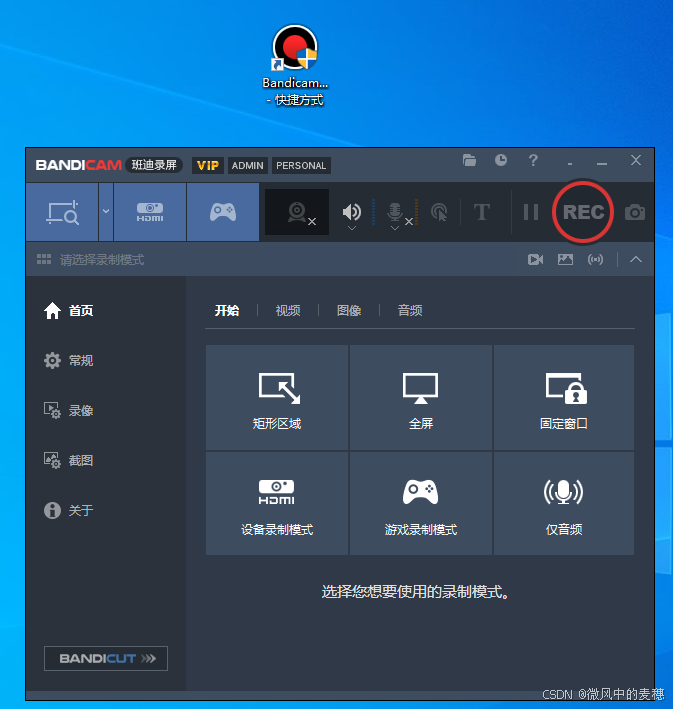Switch to game recording mode in toolbar
Image resolution: width=673 pixels, height=709 pixels.
coord(223,212)
